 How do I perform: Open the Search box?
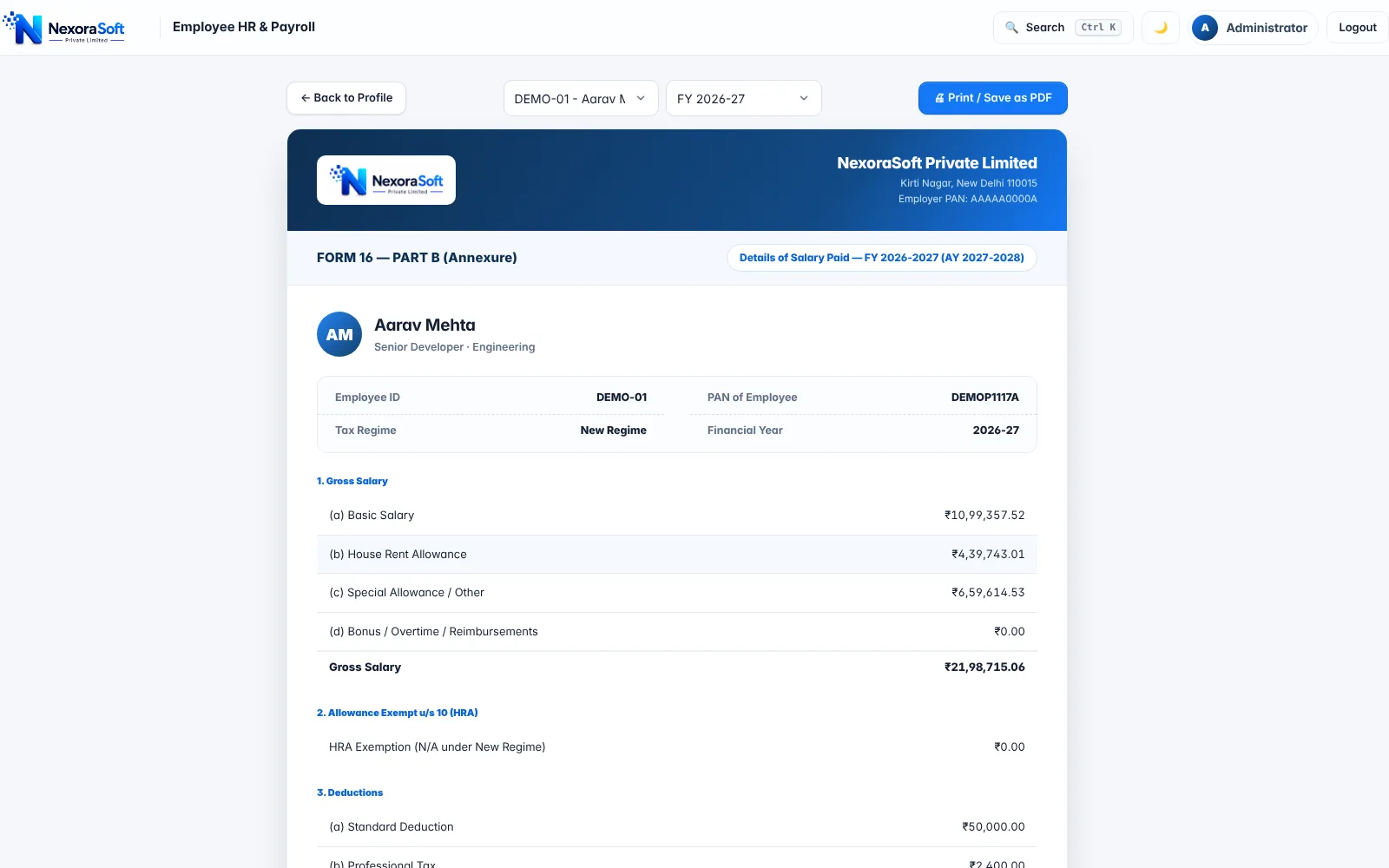click(1063, 28)
